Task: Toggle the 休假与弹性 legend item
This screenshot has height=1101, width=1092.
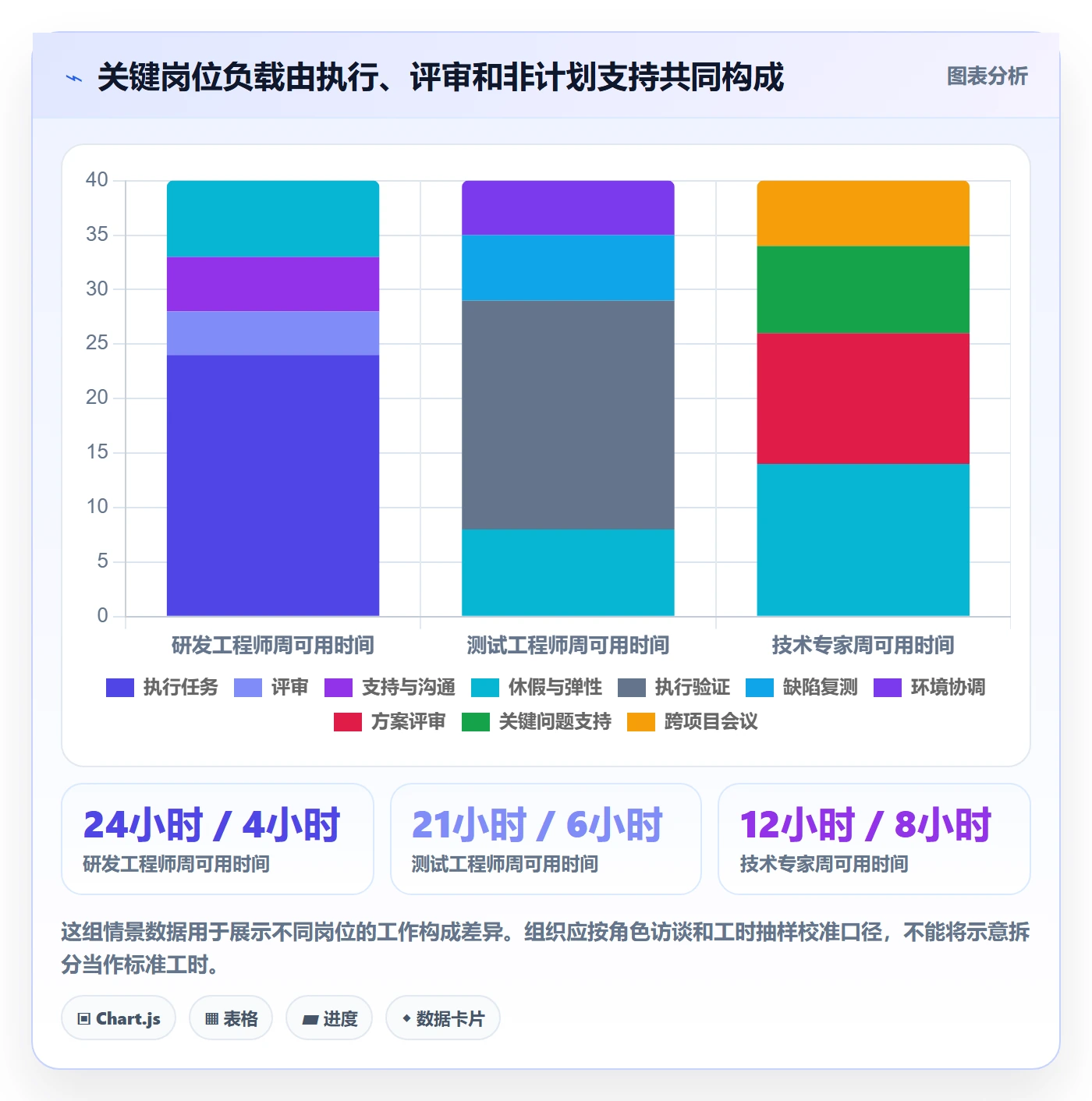Action: [537, 687]
